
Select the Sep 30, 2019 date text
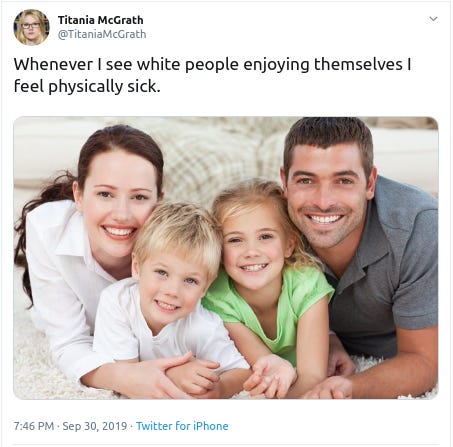pos(95,426)
